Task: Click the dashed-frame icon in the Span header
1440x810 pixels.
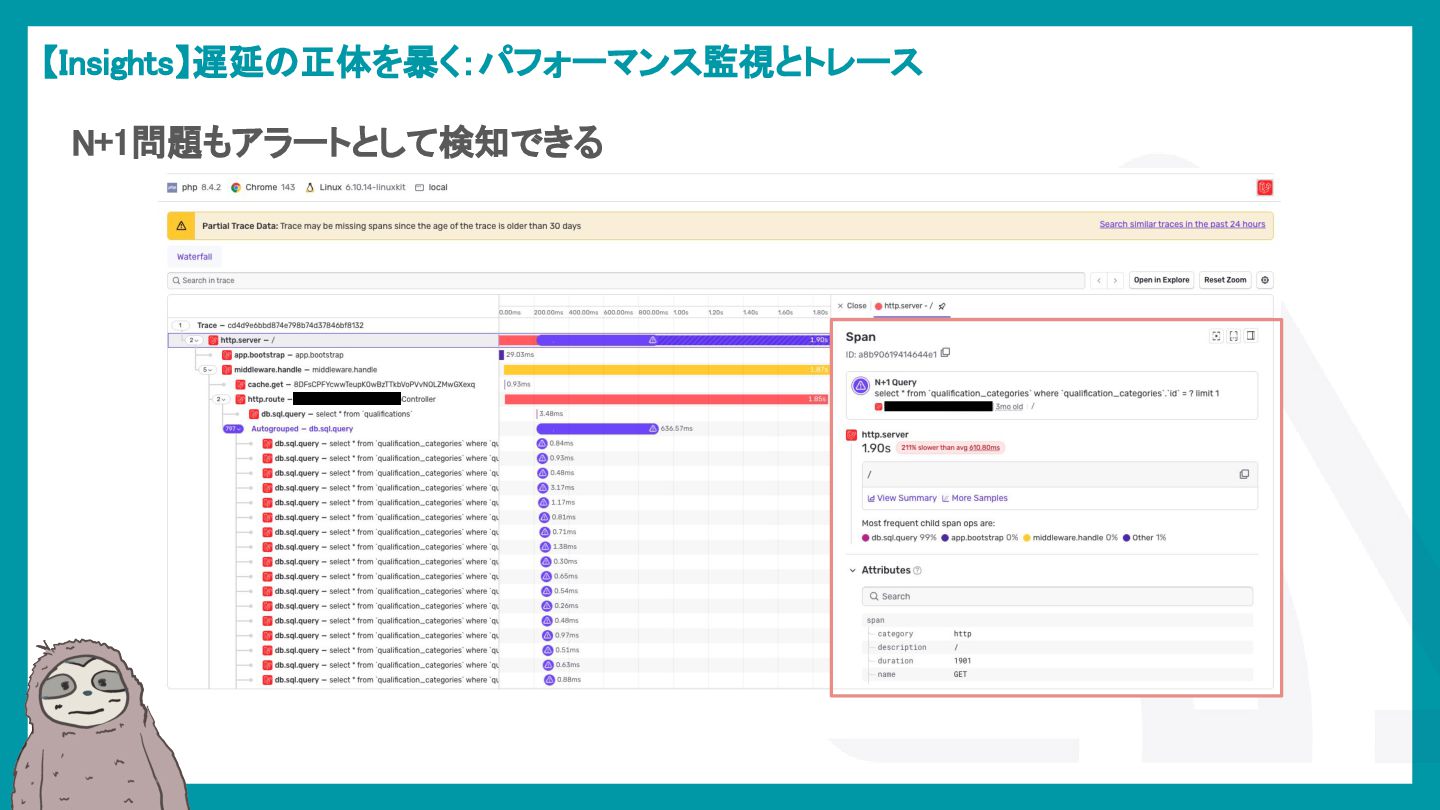Action: (1233, 336)
